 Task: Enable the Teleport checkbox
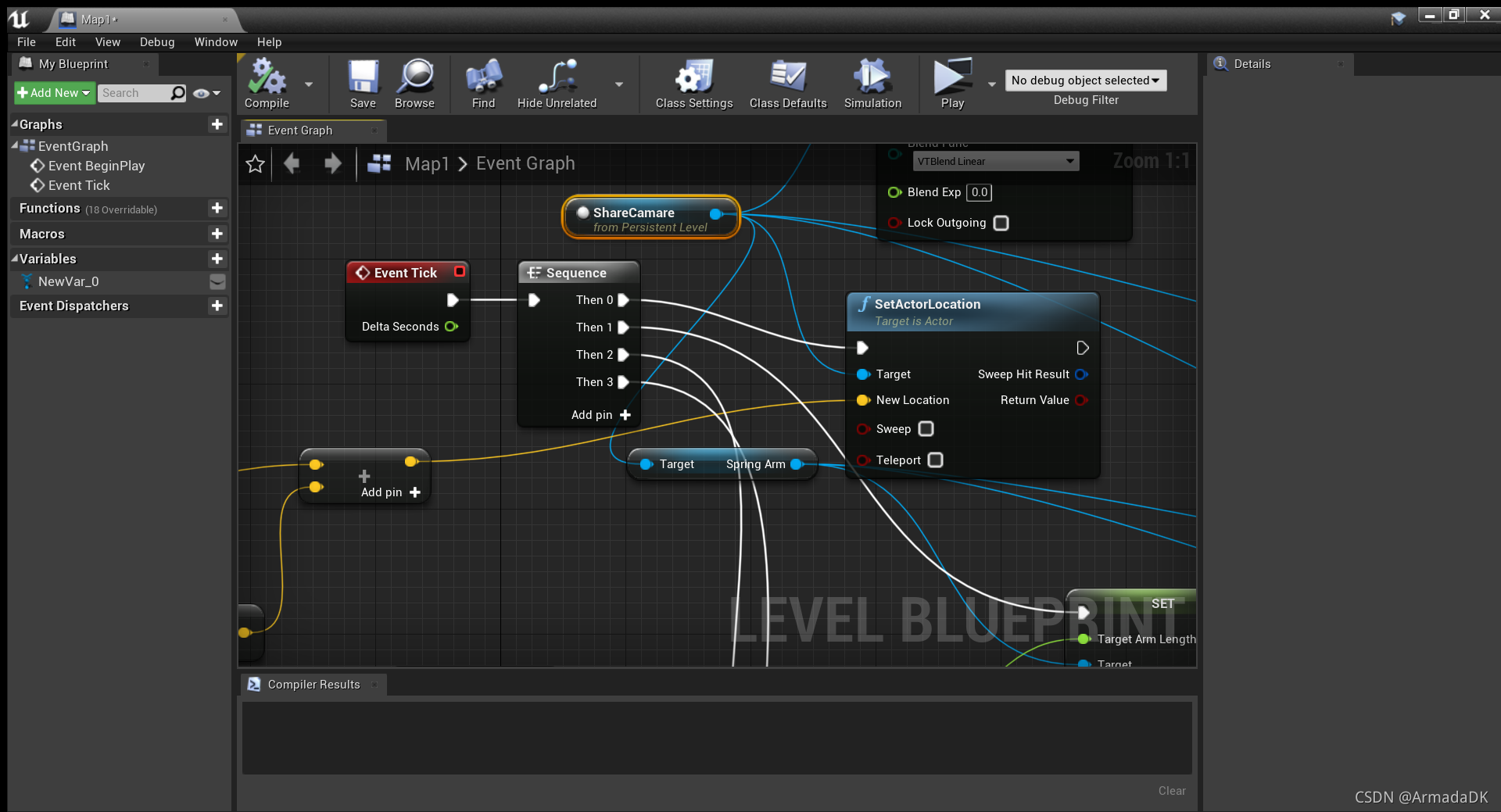coord(935,460)
